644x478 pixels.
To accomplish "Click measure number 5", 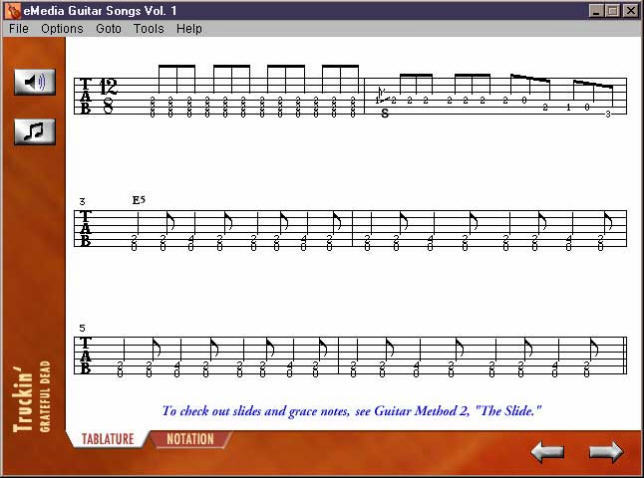I will tap(83, 328).
